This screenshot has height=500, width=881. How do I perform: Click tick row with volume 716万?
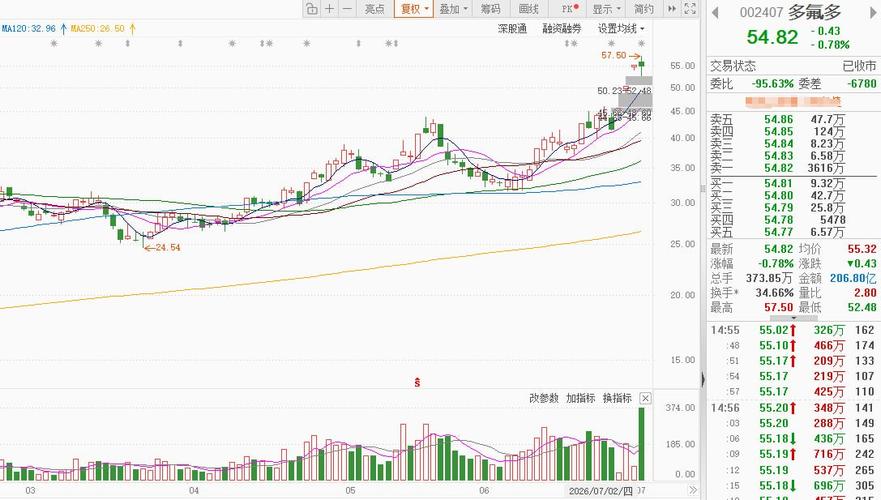792,454
